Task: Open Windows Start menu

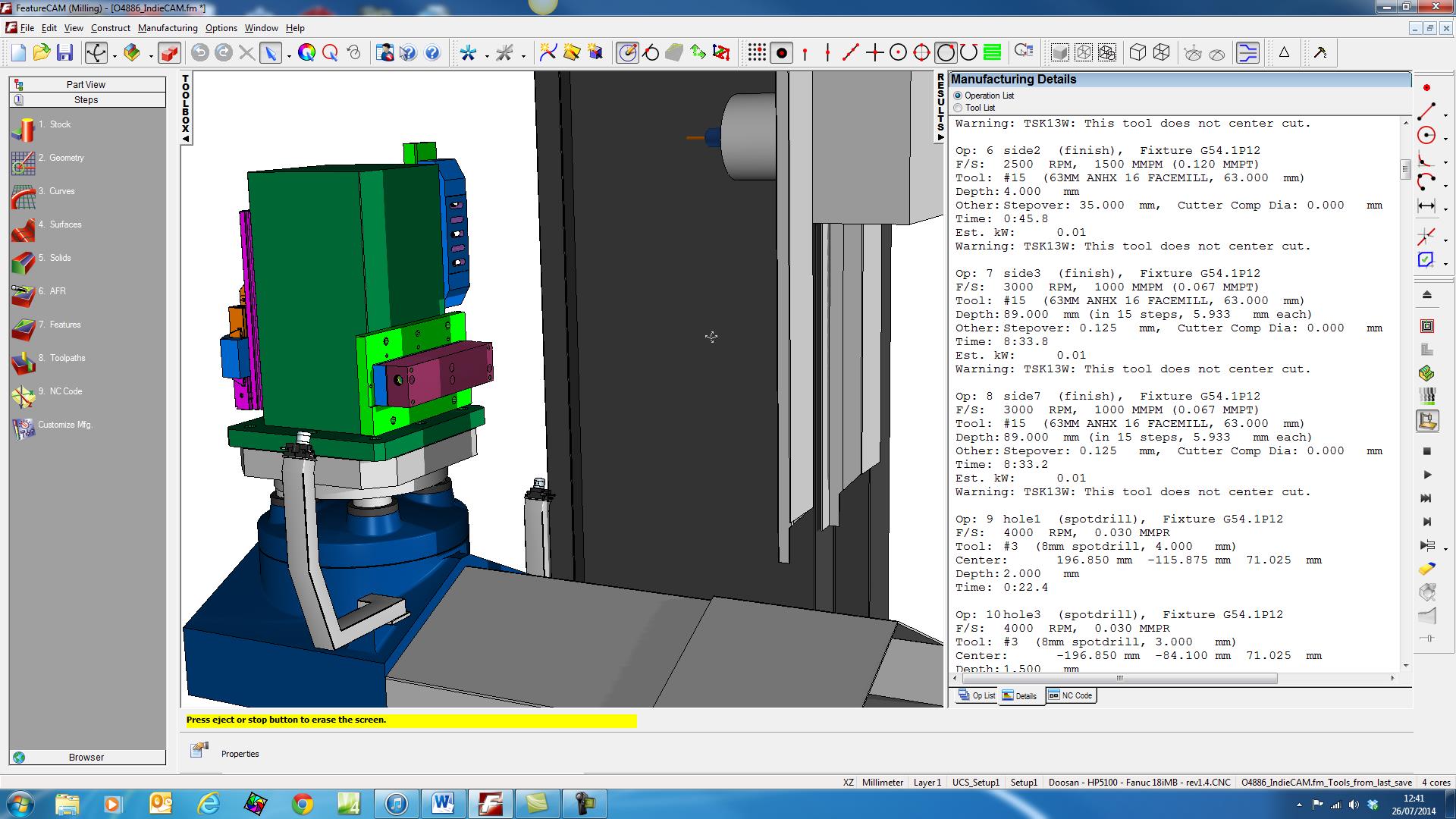Action: click(x=20, y=803)
